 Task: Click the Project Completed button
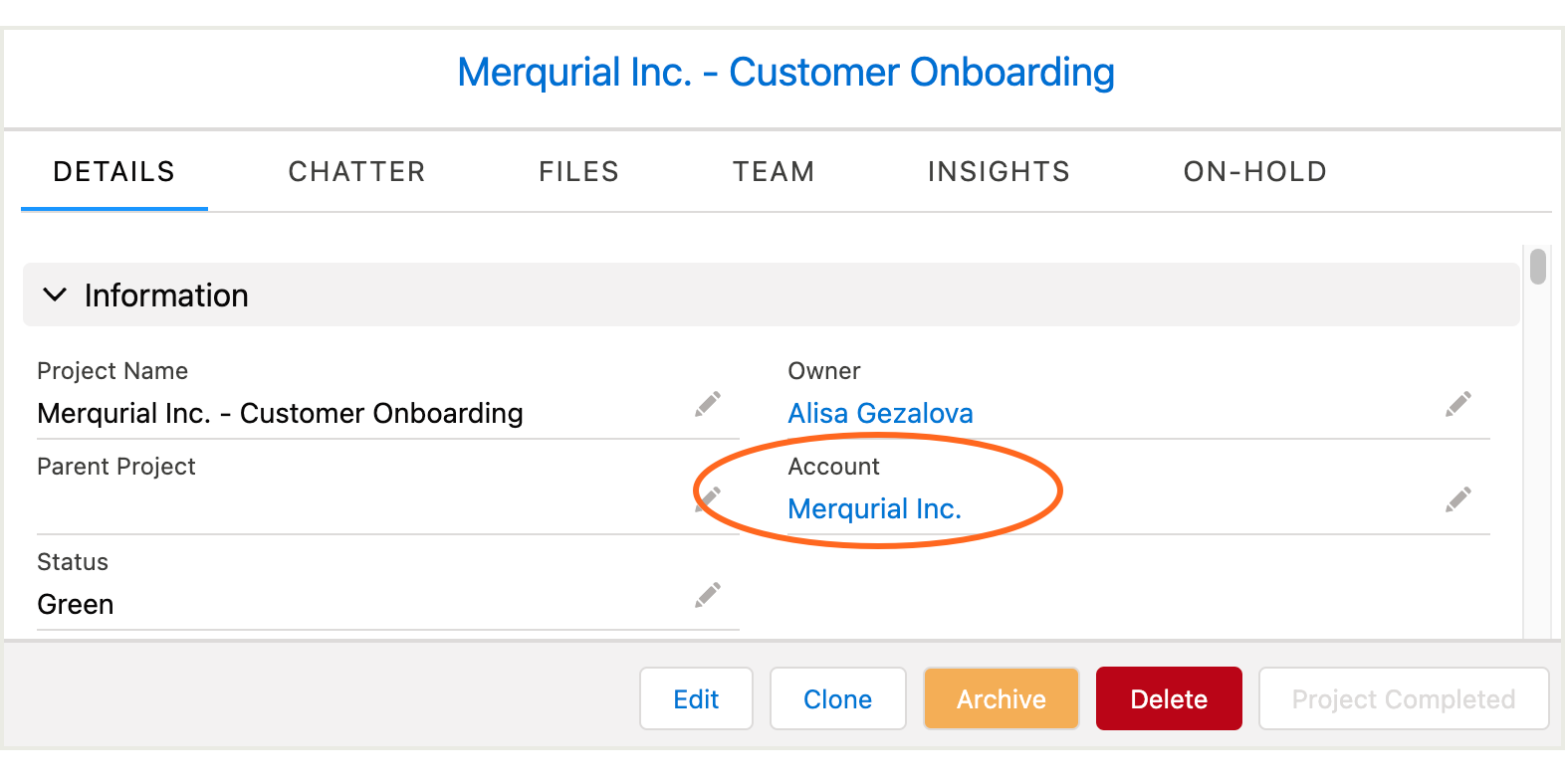tap(1403, 698)
